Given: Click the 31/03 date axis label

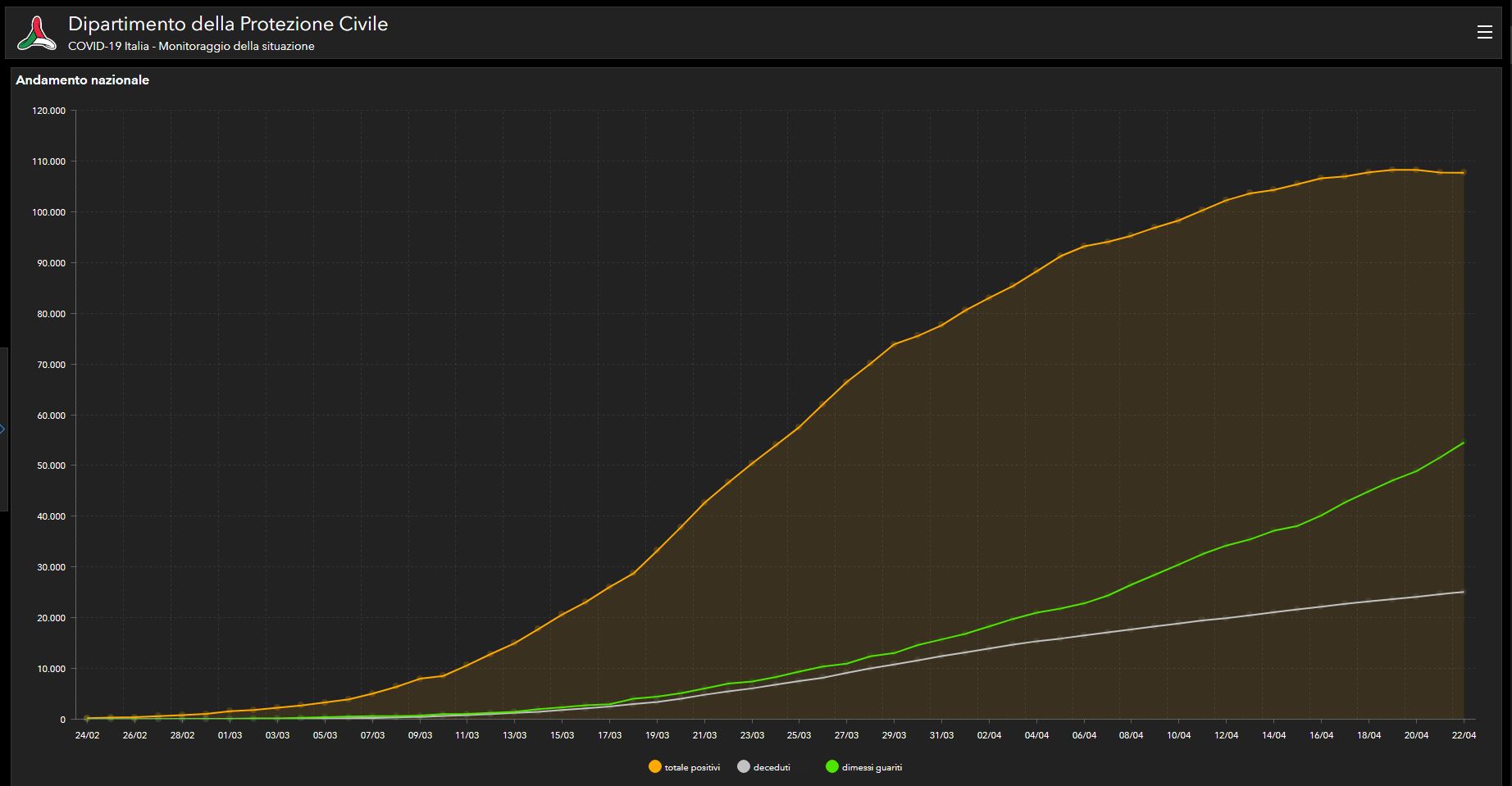Looking at the screenshot, I should pos(942,735).
